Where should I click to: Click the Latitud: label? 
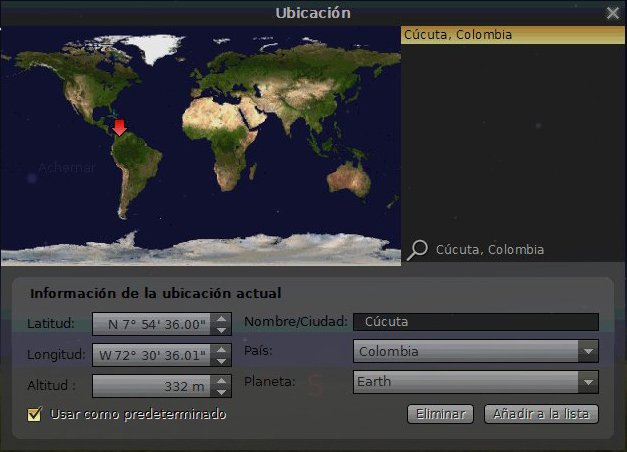pyautogui.click(x=51, y=323)
